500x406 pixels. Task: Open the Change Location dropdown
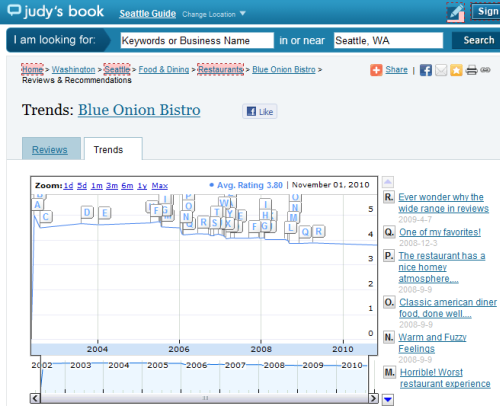(214, 14)
